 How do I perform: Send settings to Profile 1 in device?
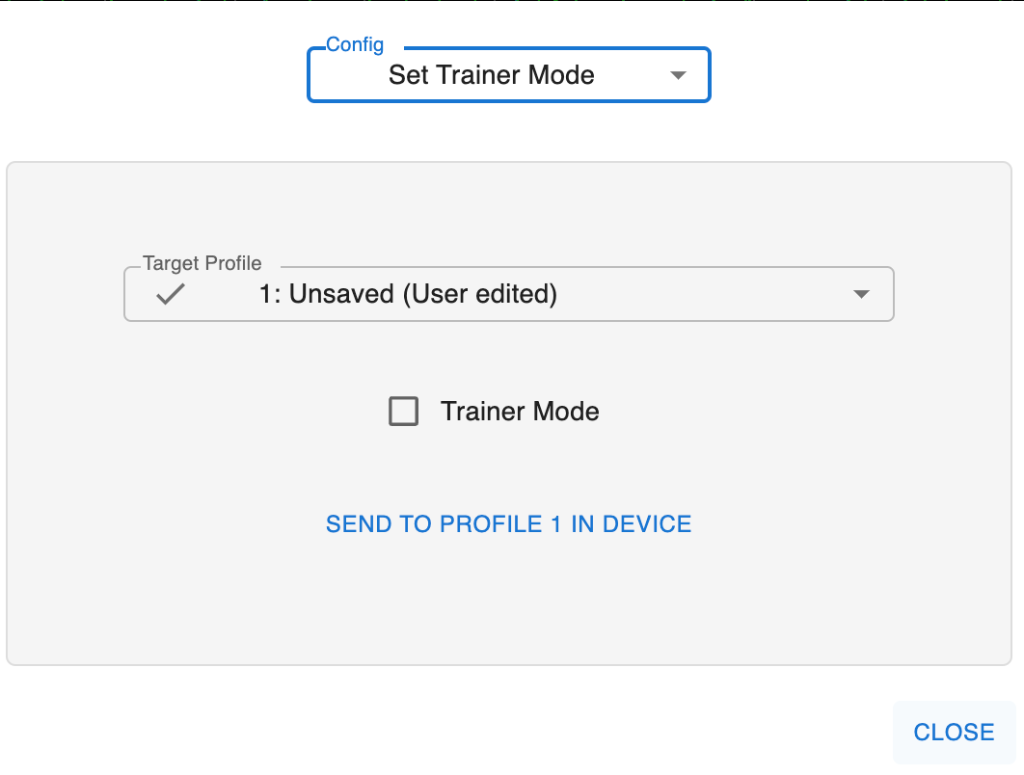[508, 524]
